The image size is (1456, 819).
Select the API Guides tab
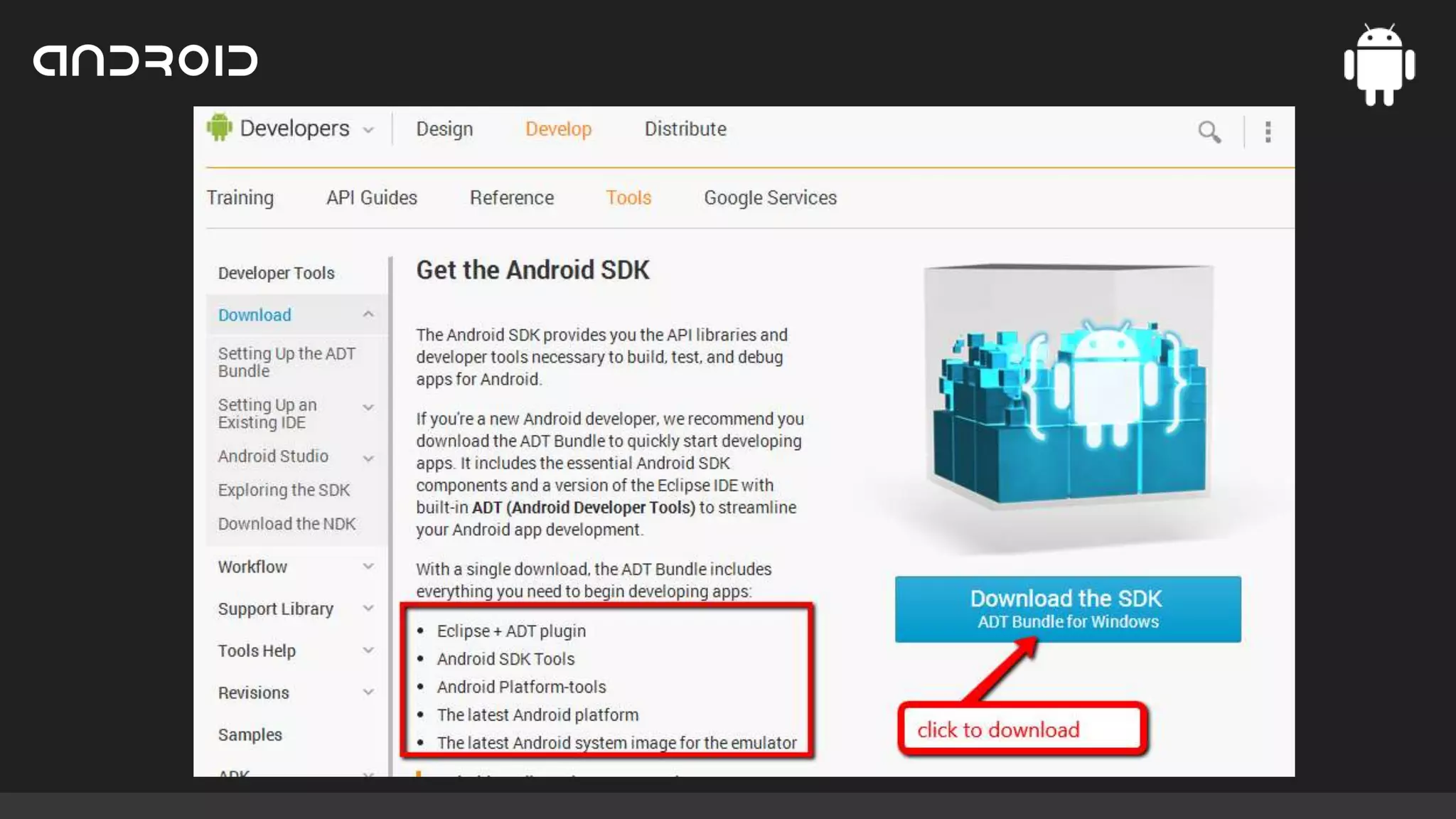click(371, 198)
